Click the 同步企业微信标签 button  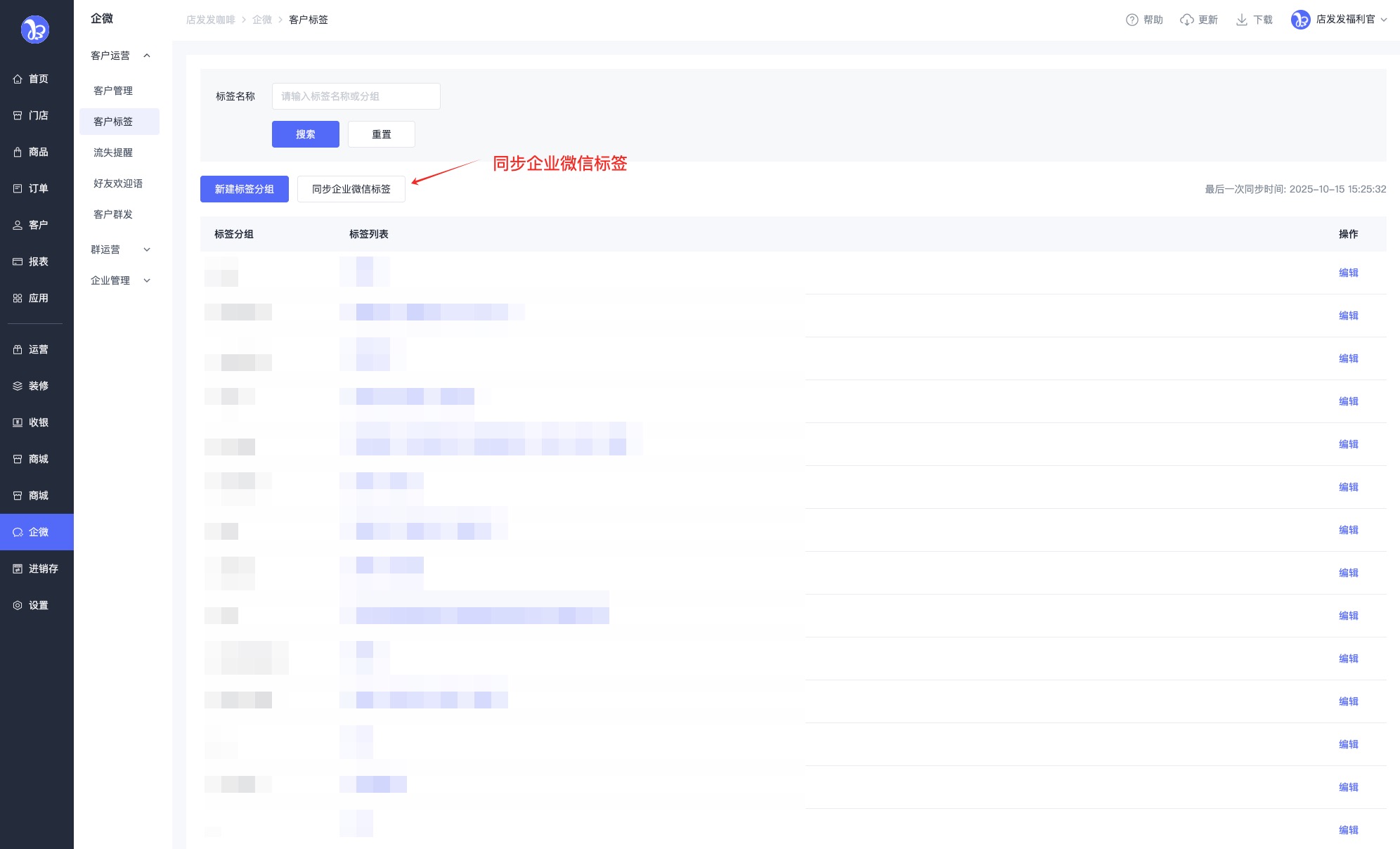click(351, 189)
